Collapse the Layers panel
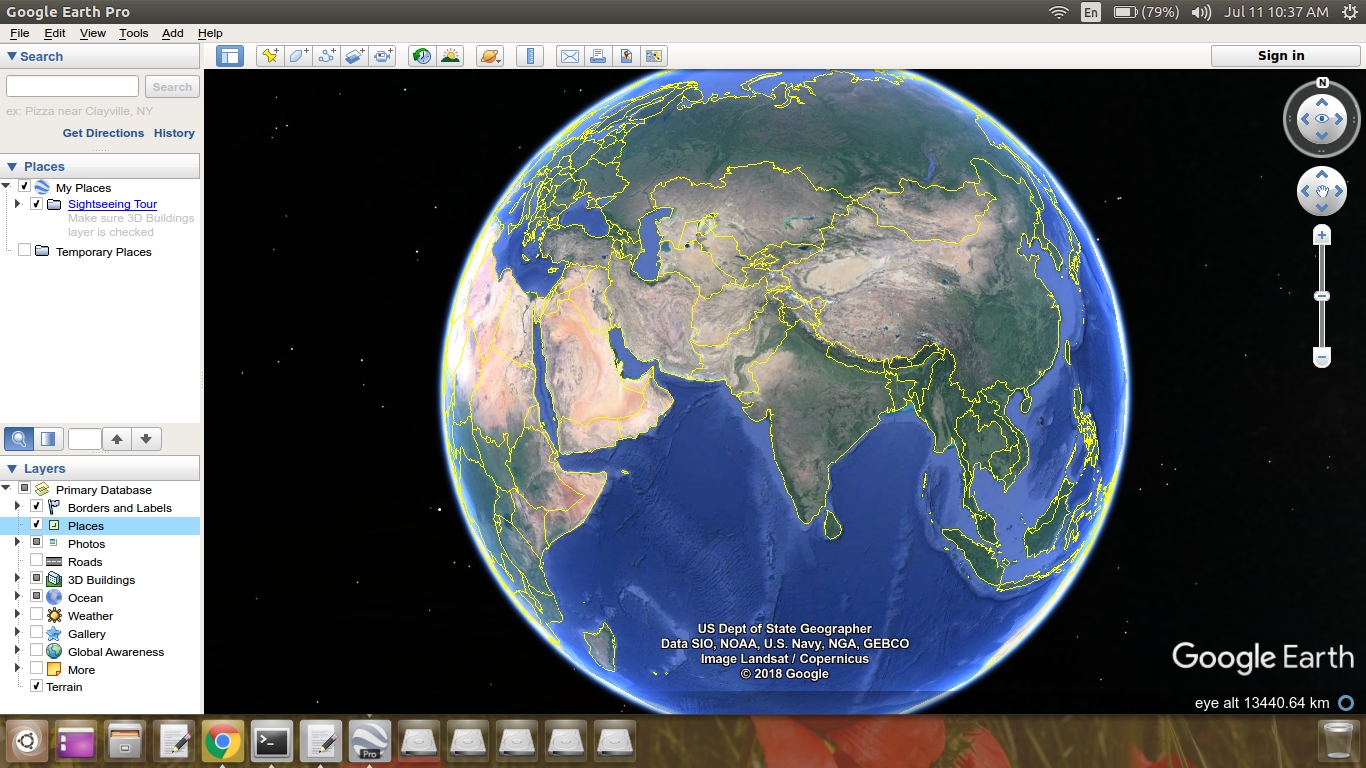This screenshot has width=1366, height=768. (x=12, y=469)
